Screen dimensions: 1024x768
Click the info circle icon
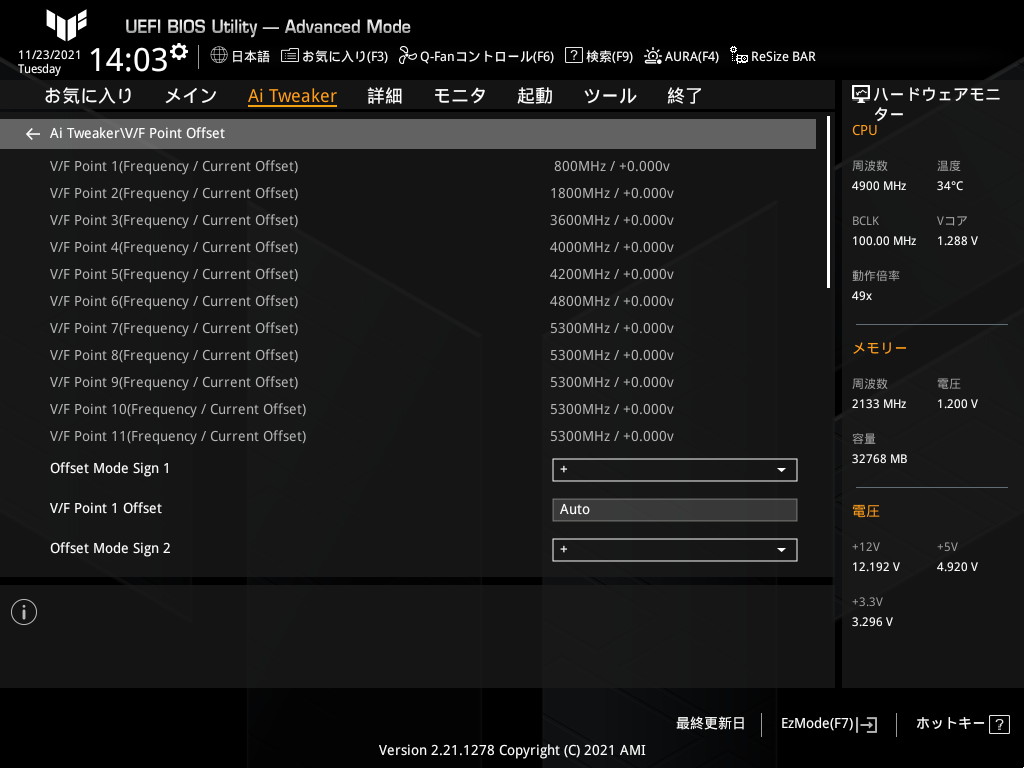[24, 613]
